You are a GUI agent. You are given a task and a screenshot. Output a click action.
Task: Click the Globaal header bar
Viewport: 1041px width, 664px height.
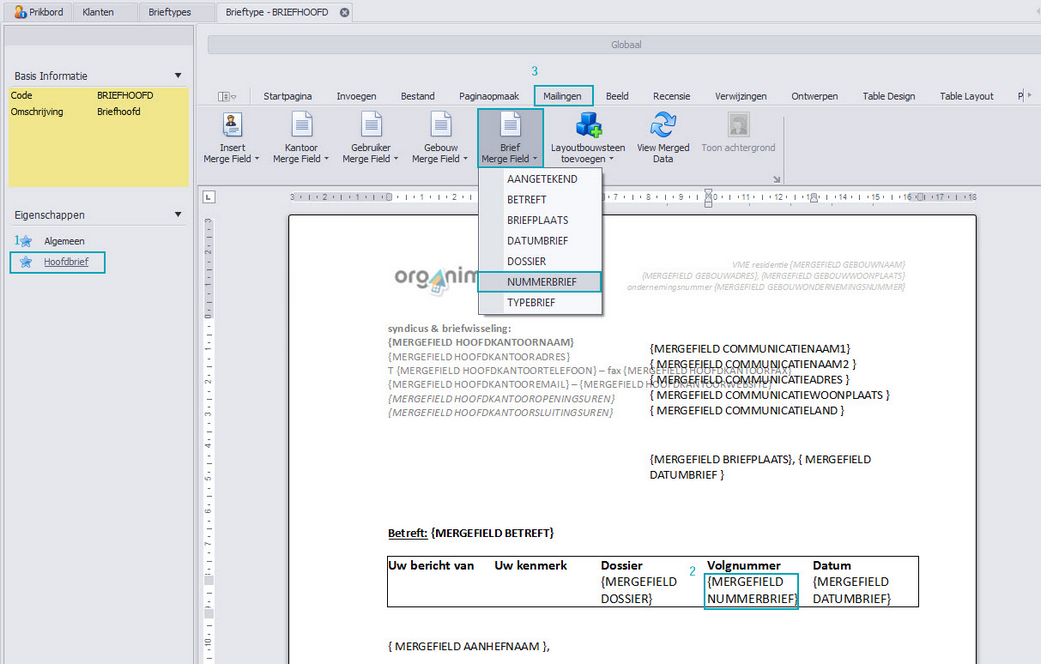pyautogui.click(x=624, y=44)
